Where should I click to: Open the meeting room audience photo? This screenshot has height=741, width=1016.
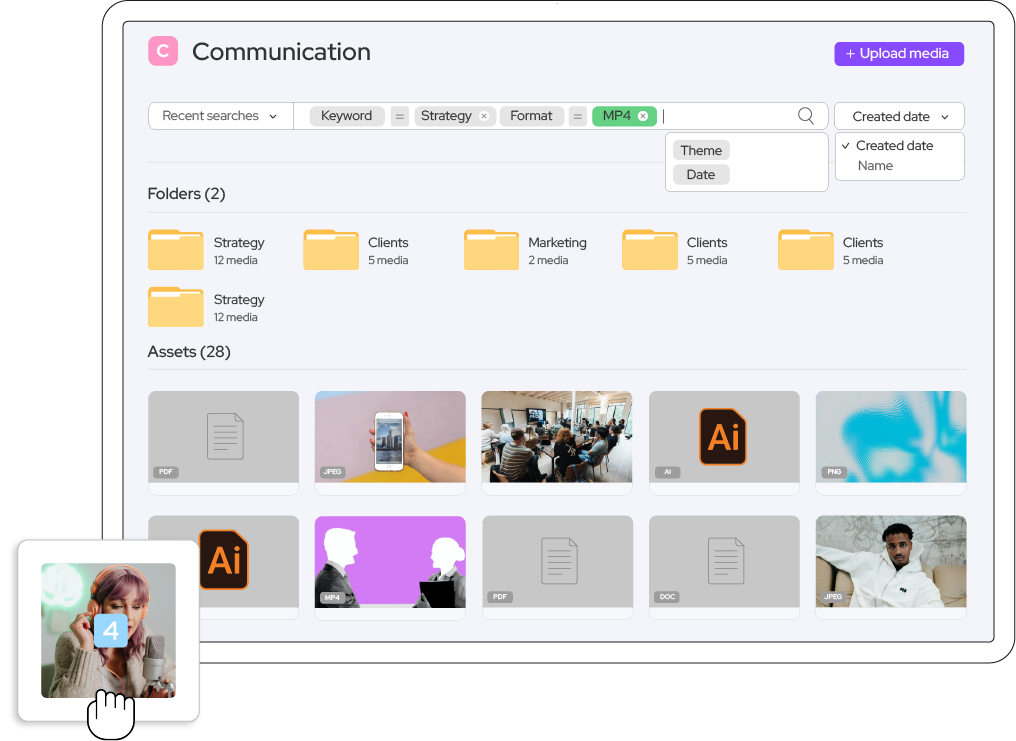557,437
